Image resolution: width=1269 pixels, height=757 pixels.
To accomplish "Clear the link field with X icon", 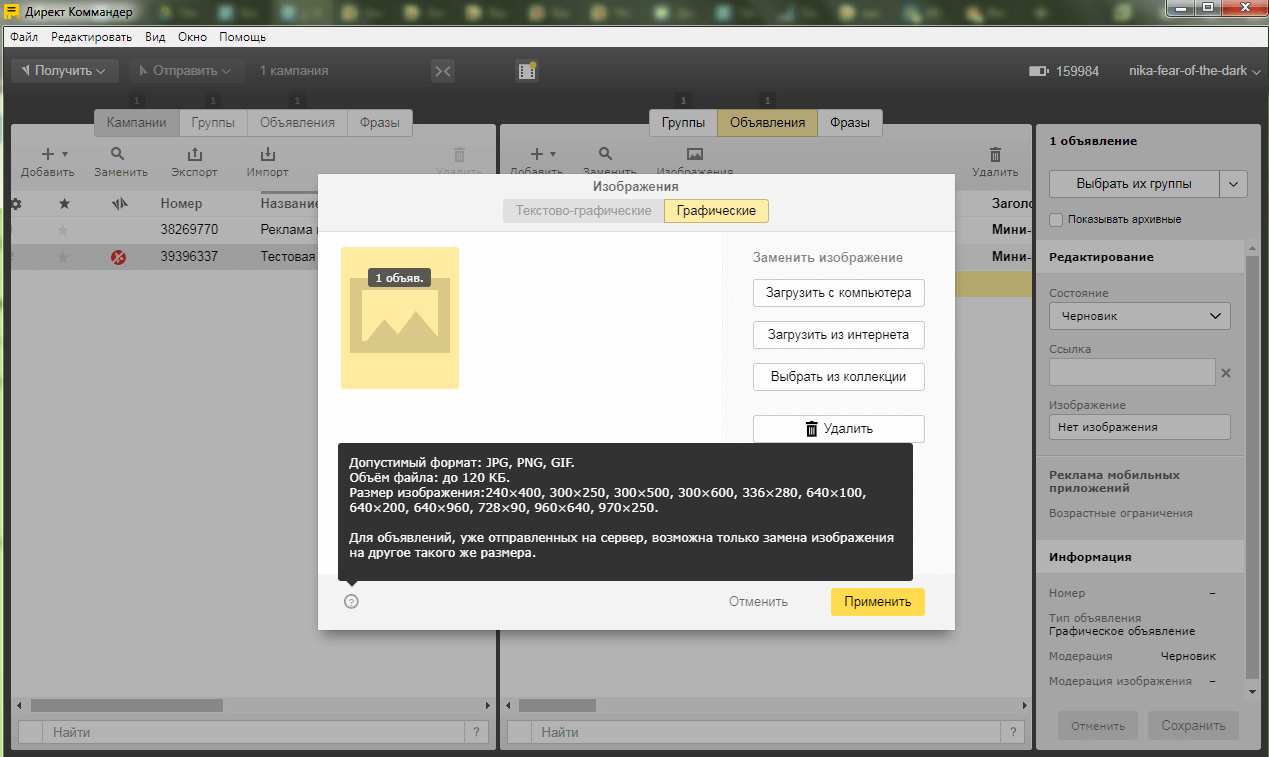I will click(1226, 373).
